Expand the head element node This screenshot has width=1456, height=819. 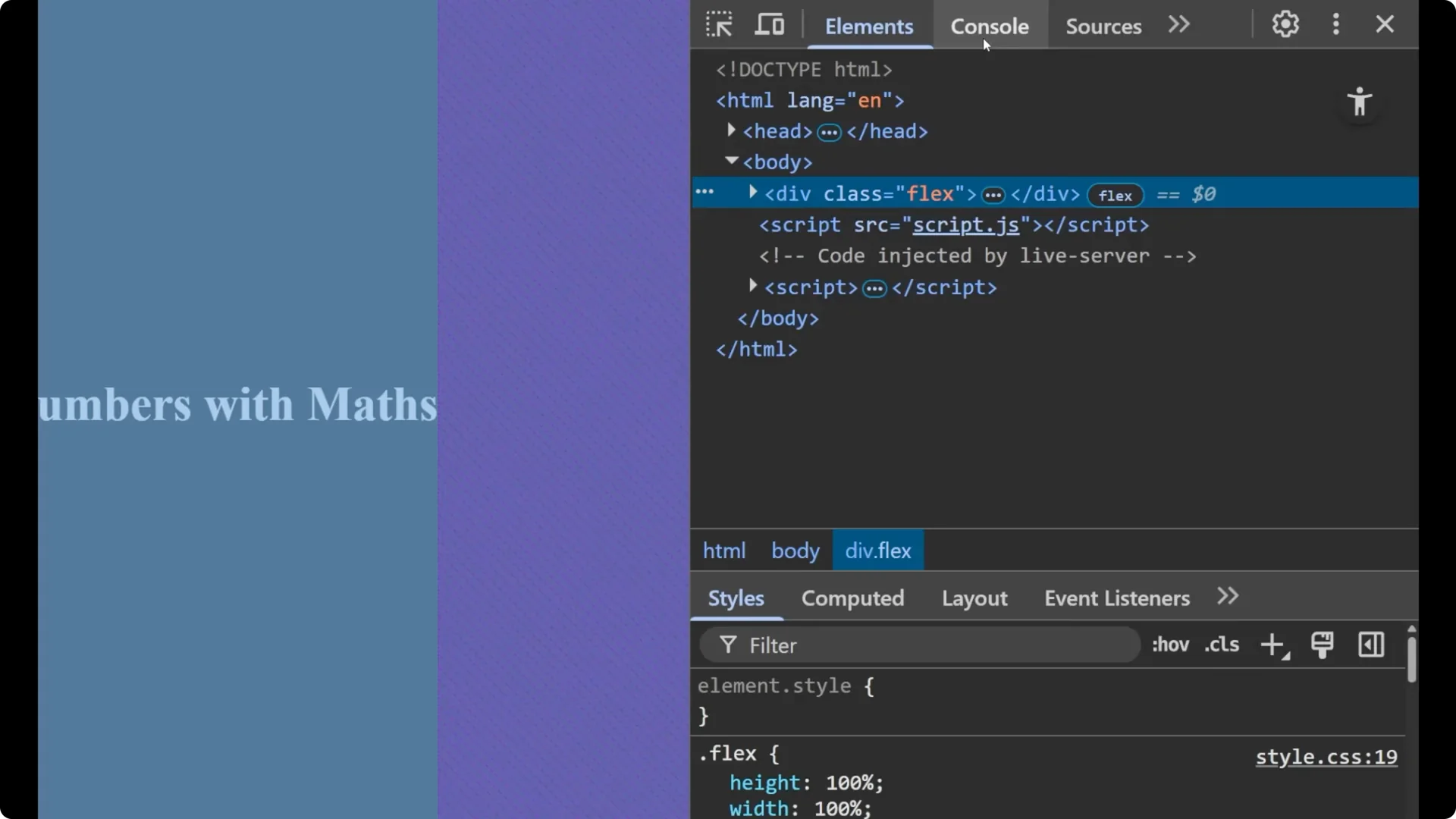pyautogui.click(x=730, y=130)
